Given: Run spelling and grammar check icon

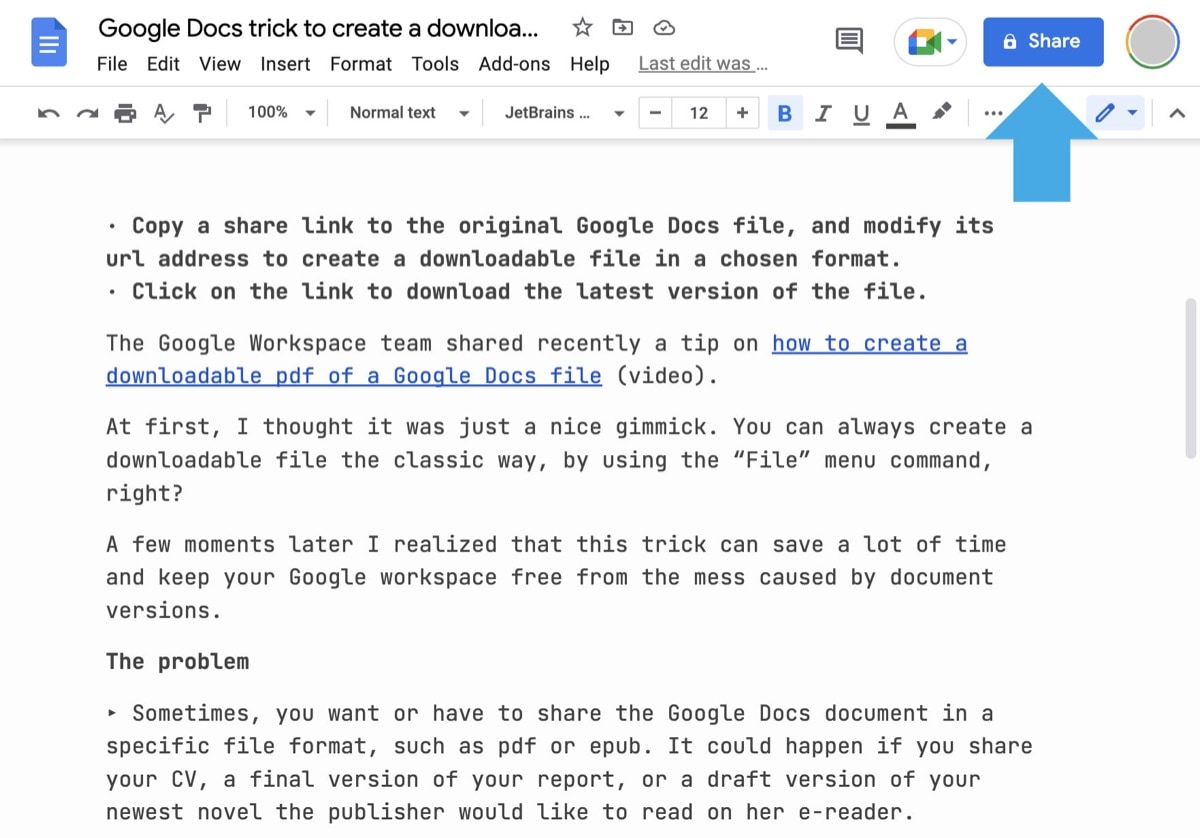Looking at the screenshot, I should (x=163, y=112).
